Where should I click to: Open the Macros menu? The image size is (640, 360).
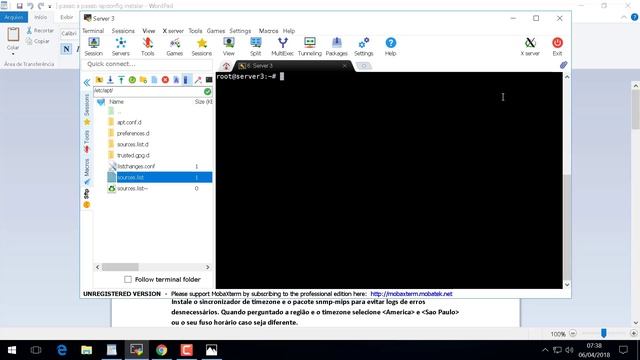(269, 31)
